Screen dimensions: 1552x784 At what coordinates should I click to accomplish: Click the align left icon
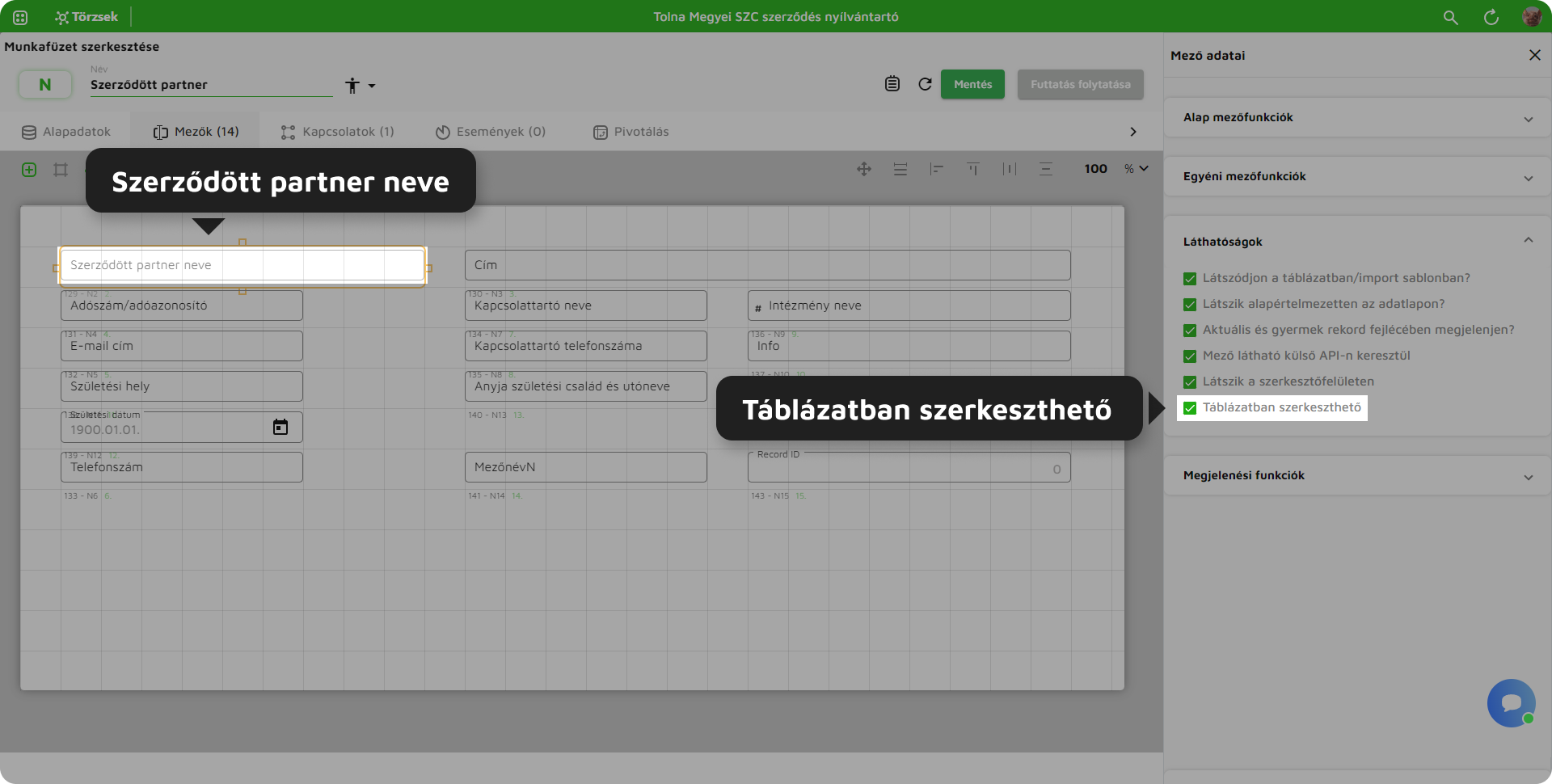937,169
